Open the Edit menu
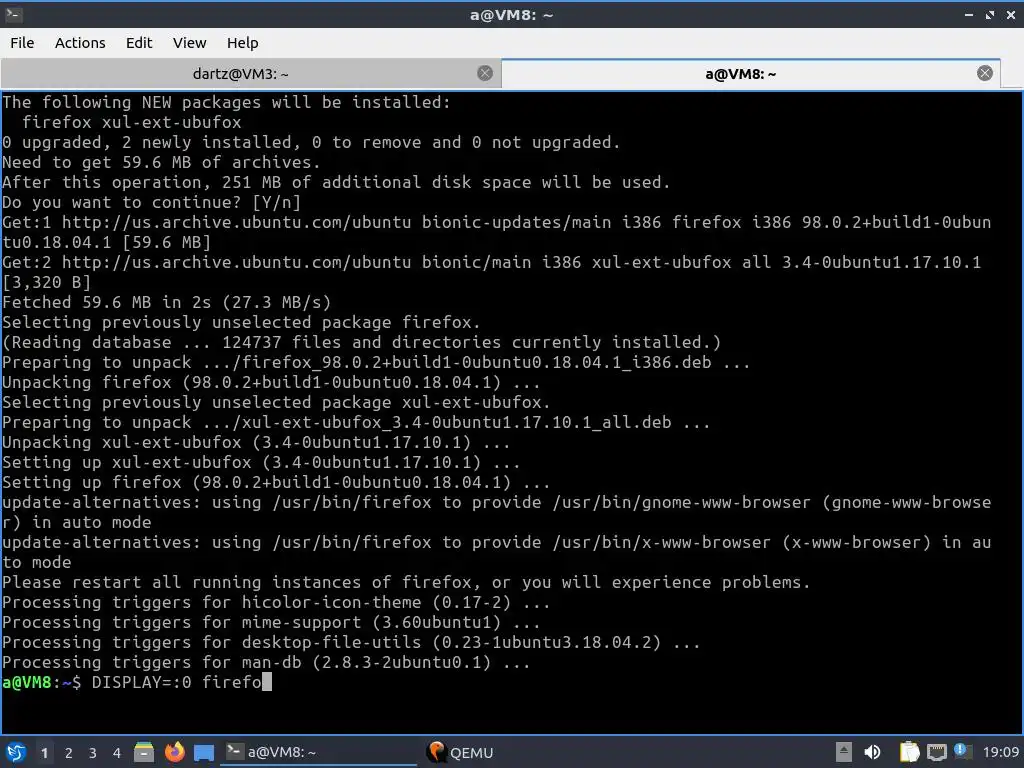This screenshot has width=1024, height=768. [138, 42]
